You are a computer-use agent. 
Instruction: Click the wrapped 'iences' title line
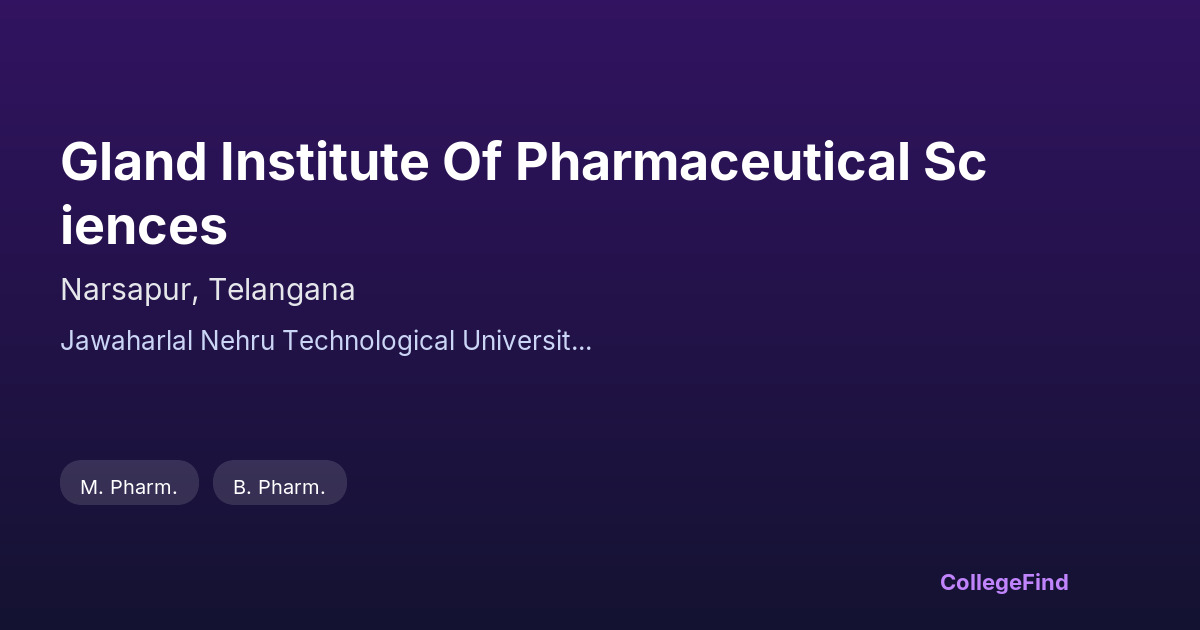[144, 227]
